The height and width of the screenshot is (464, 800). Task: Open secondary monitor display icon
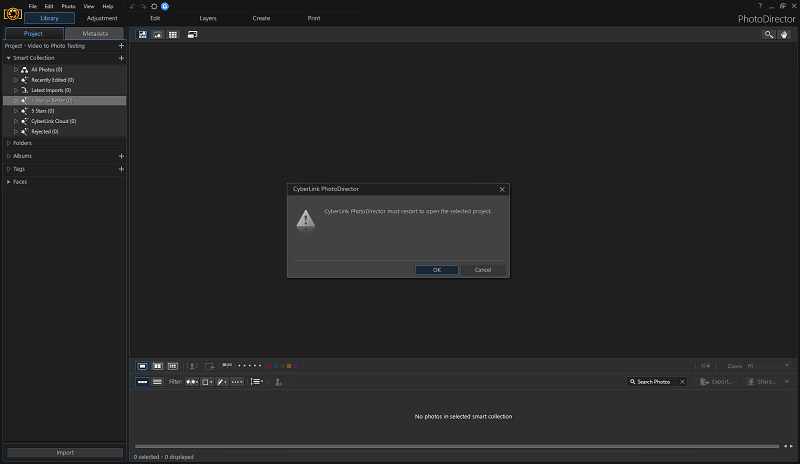(192, 35)
